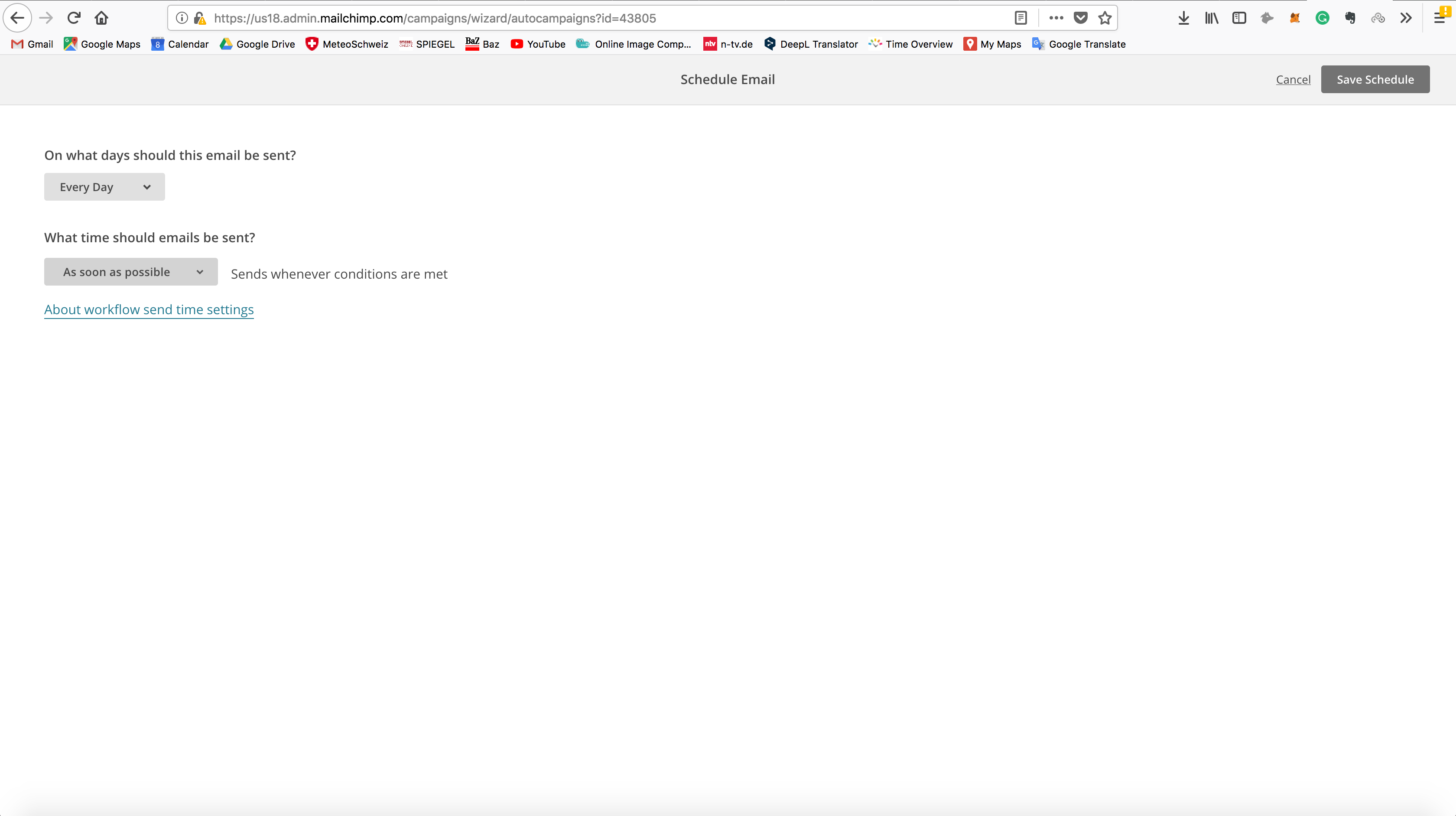This screenshot has height=816, width=1456.
Task: Open the Baz bookmark
Action: pos(482,44)
